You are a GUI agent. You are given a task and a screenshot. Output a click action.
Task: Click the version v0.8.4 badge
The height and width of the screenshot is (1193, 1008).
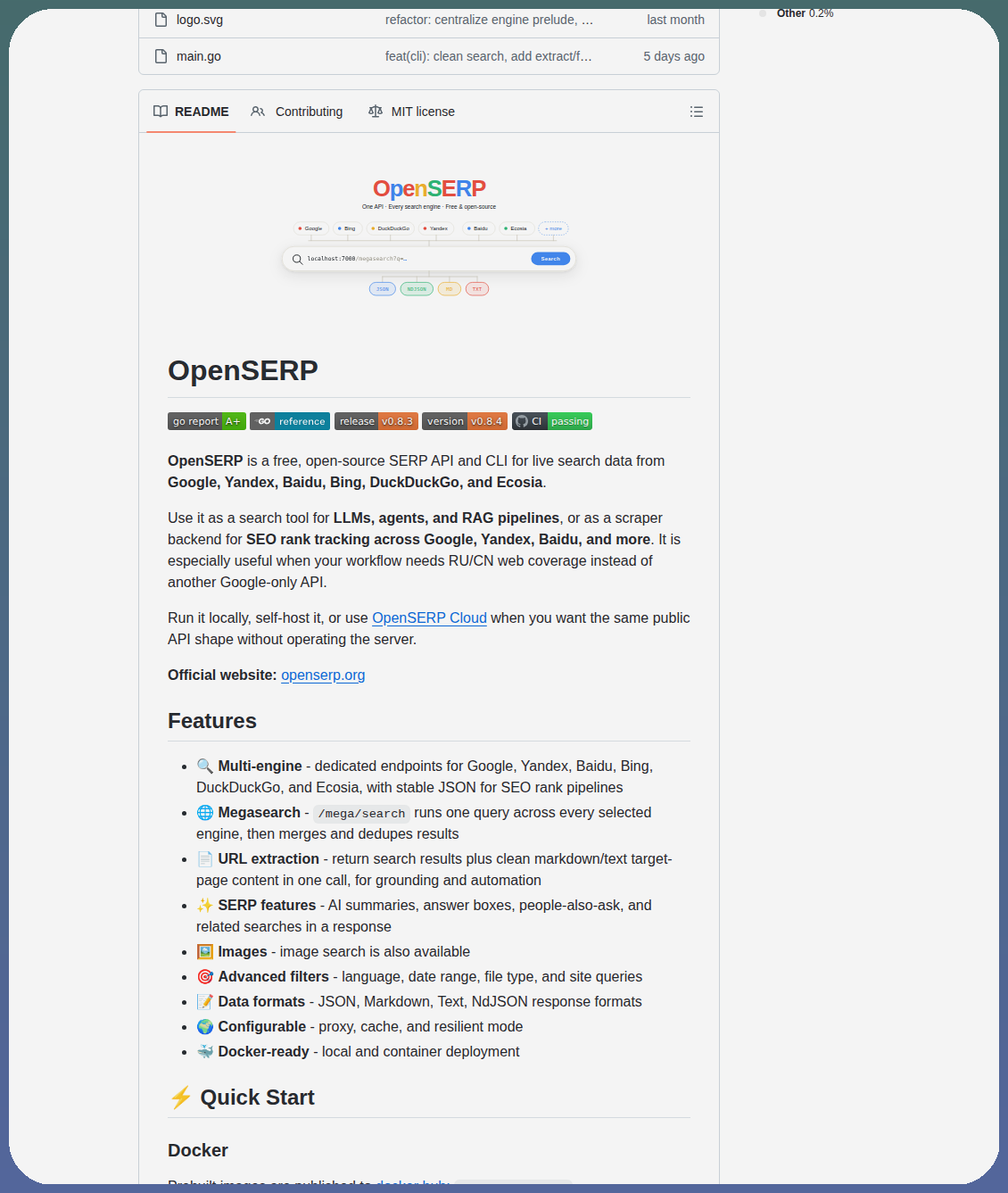point(465,421)
